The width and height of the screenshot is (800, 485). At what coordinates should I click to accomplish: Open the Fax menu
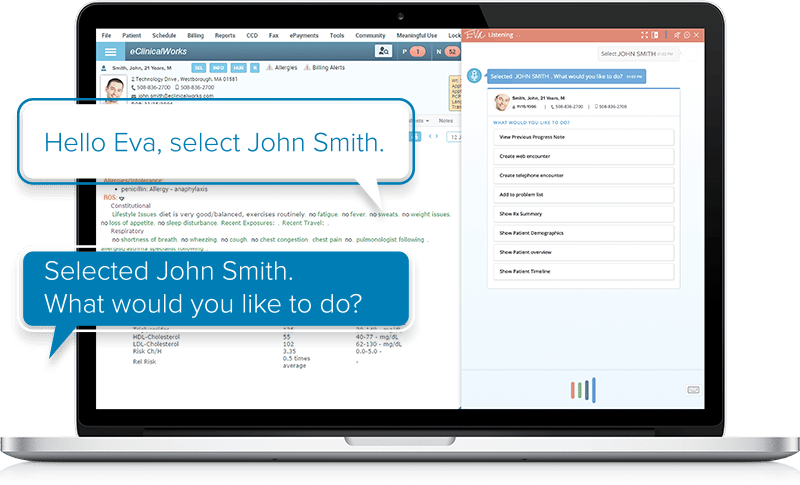273,35
